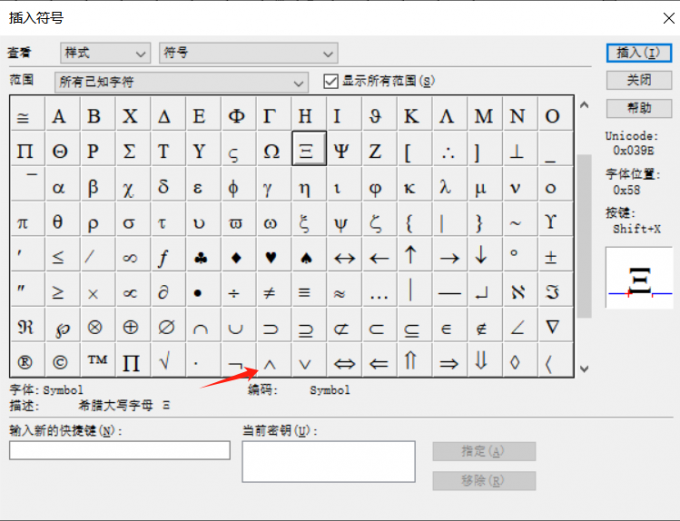Choose the TM trademark symbol
Image resolution: width=680 pixels, height=521 pixels.
(97, 360)
